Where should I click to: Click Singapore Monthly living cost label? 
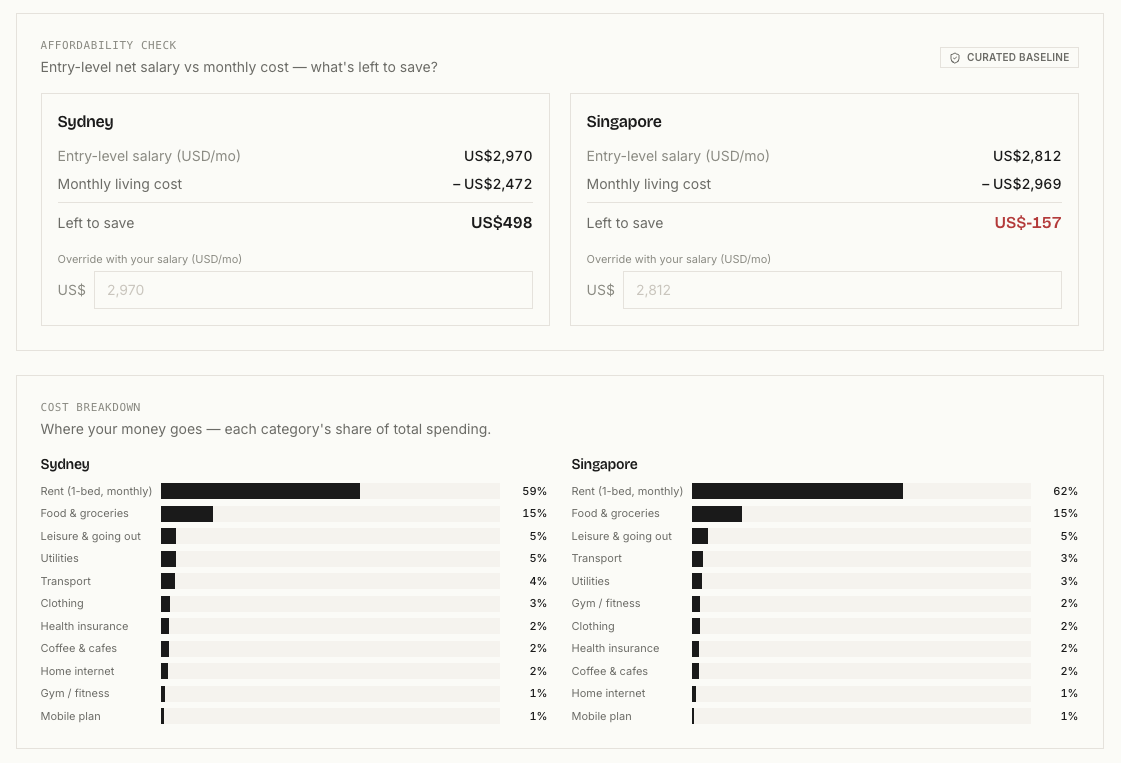[648, 184]
